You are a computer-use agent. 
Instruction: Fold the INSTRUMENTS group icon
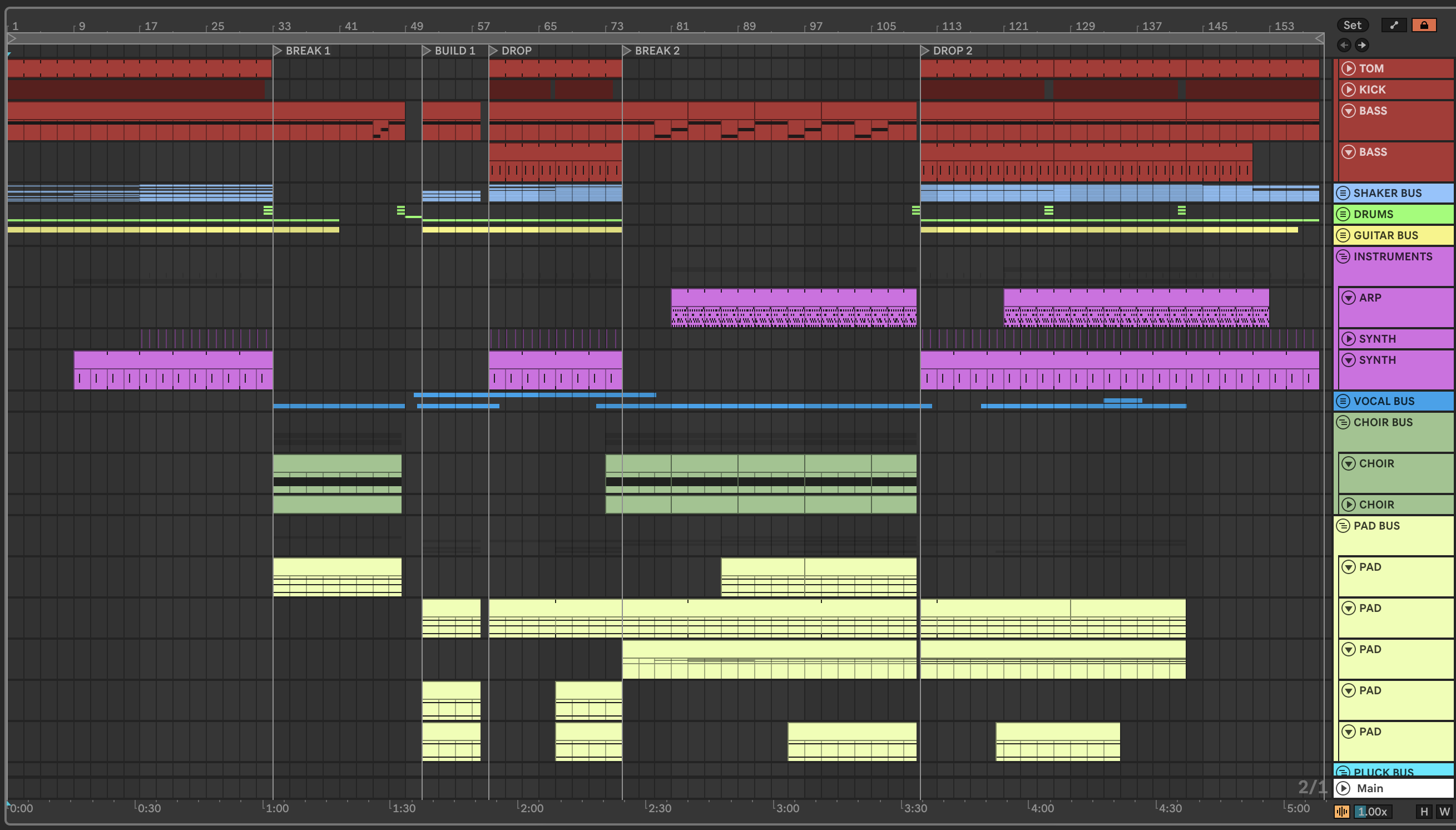pos(1343,256)
